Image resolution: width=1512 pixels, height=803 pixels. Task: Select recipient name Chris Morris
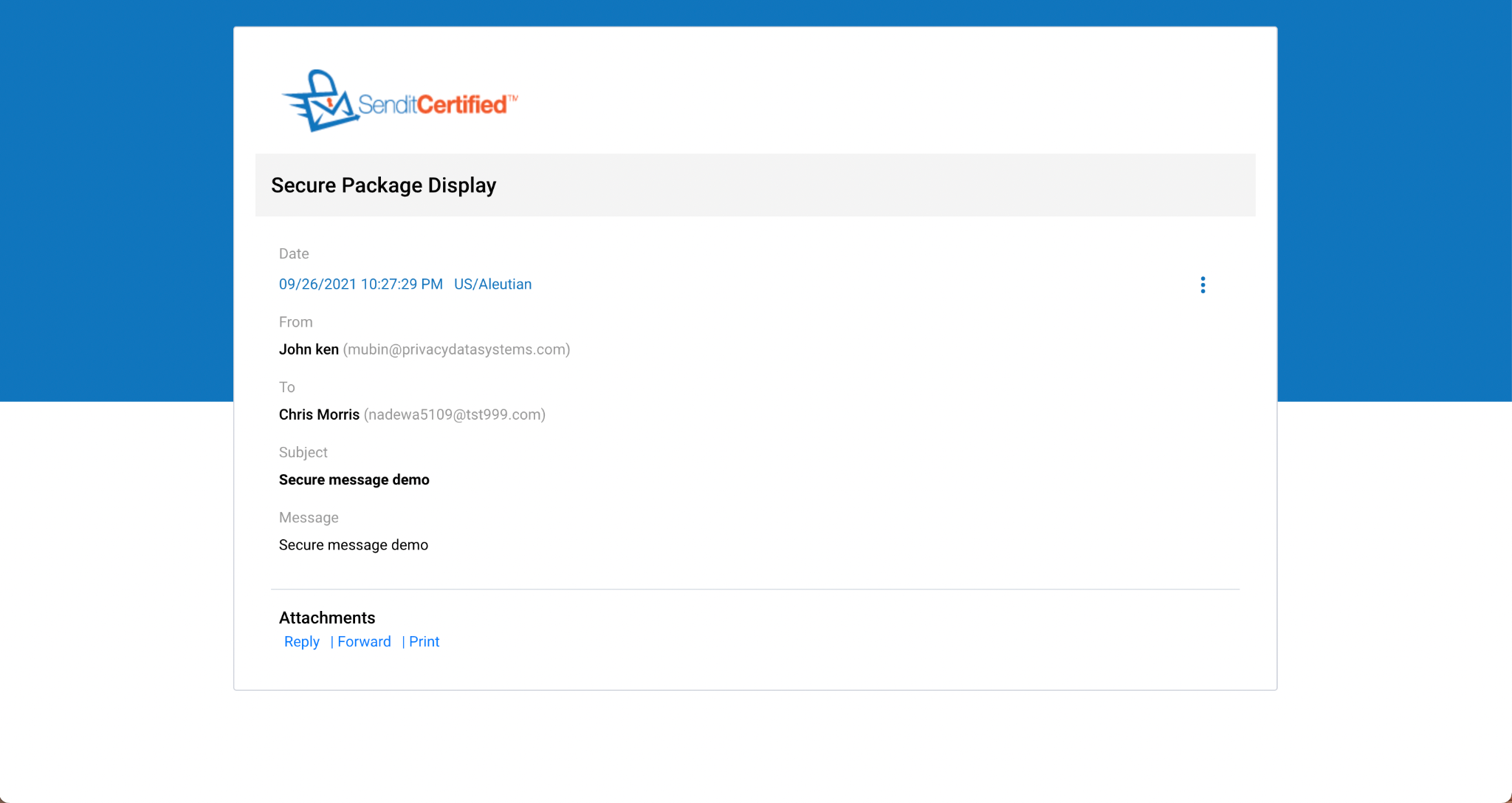pos(319,414)
